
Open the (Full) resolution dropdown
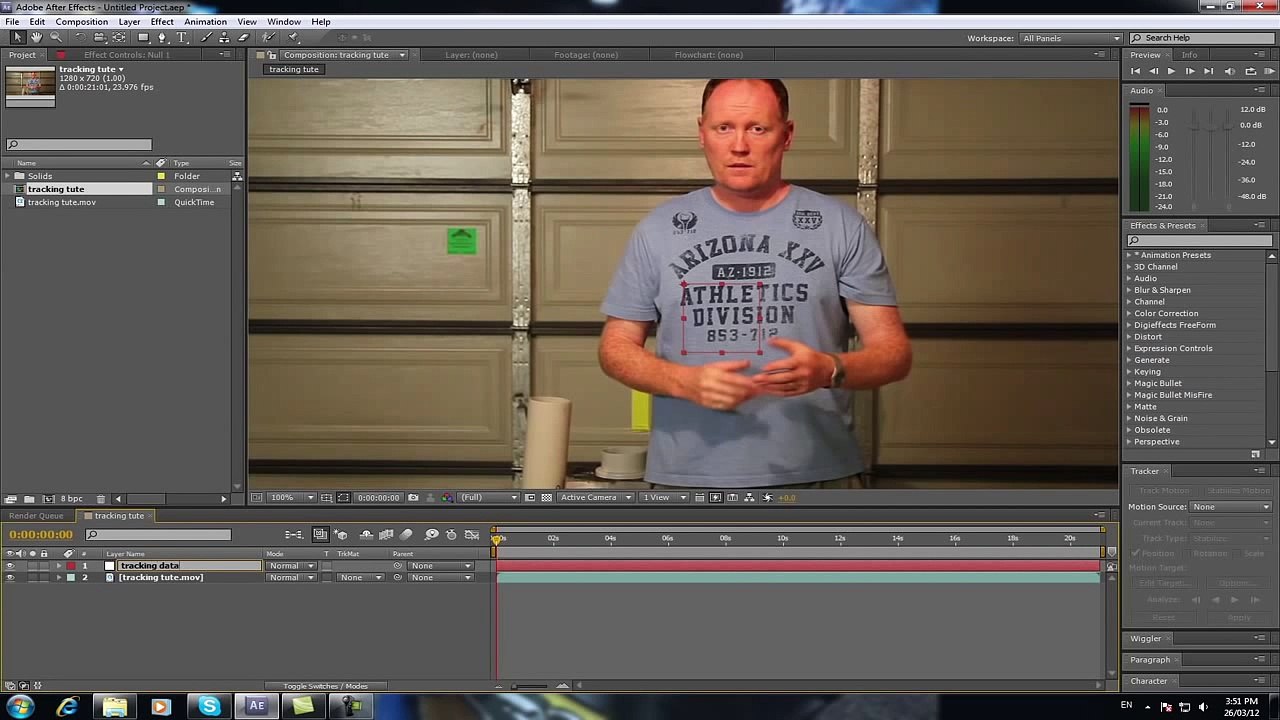tap(488, 497)
